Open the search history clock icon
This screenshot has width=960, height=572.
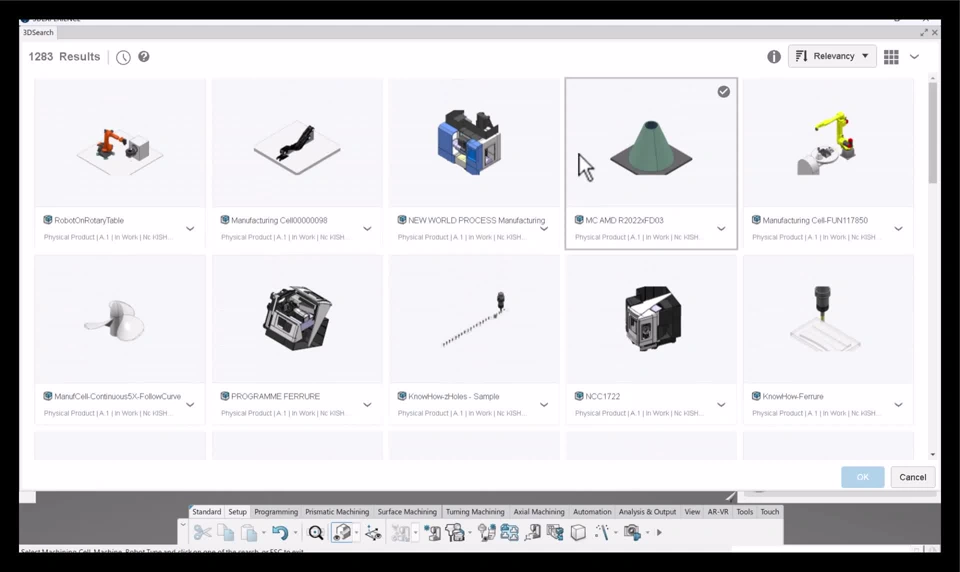(123, 57)
